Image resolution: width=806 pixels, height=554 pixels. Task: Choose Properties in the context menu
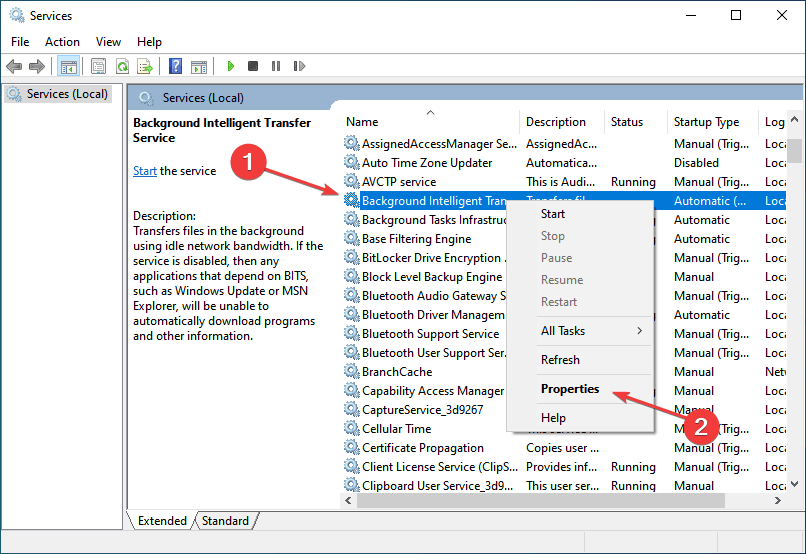[x=570, y=389]
